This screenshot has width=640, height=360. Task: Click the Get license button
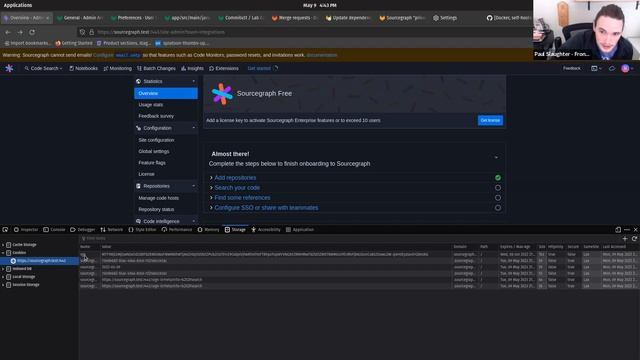pos(490,120)
